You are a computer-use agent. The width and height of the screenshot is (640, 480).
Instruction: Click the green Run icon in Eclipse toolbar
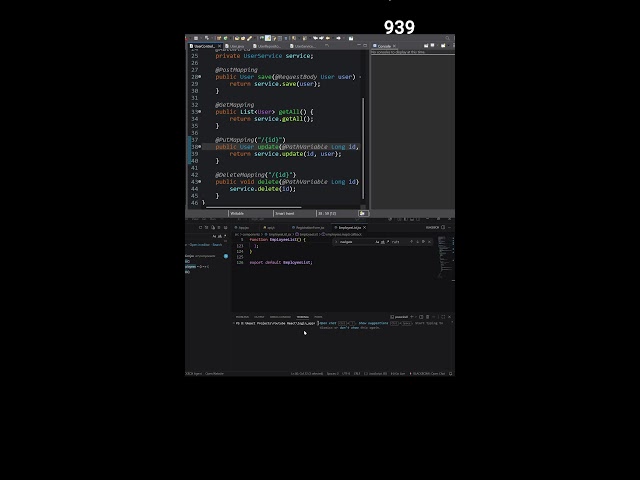click(x=226, y=38)
